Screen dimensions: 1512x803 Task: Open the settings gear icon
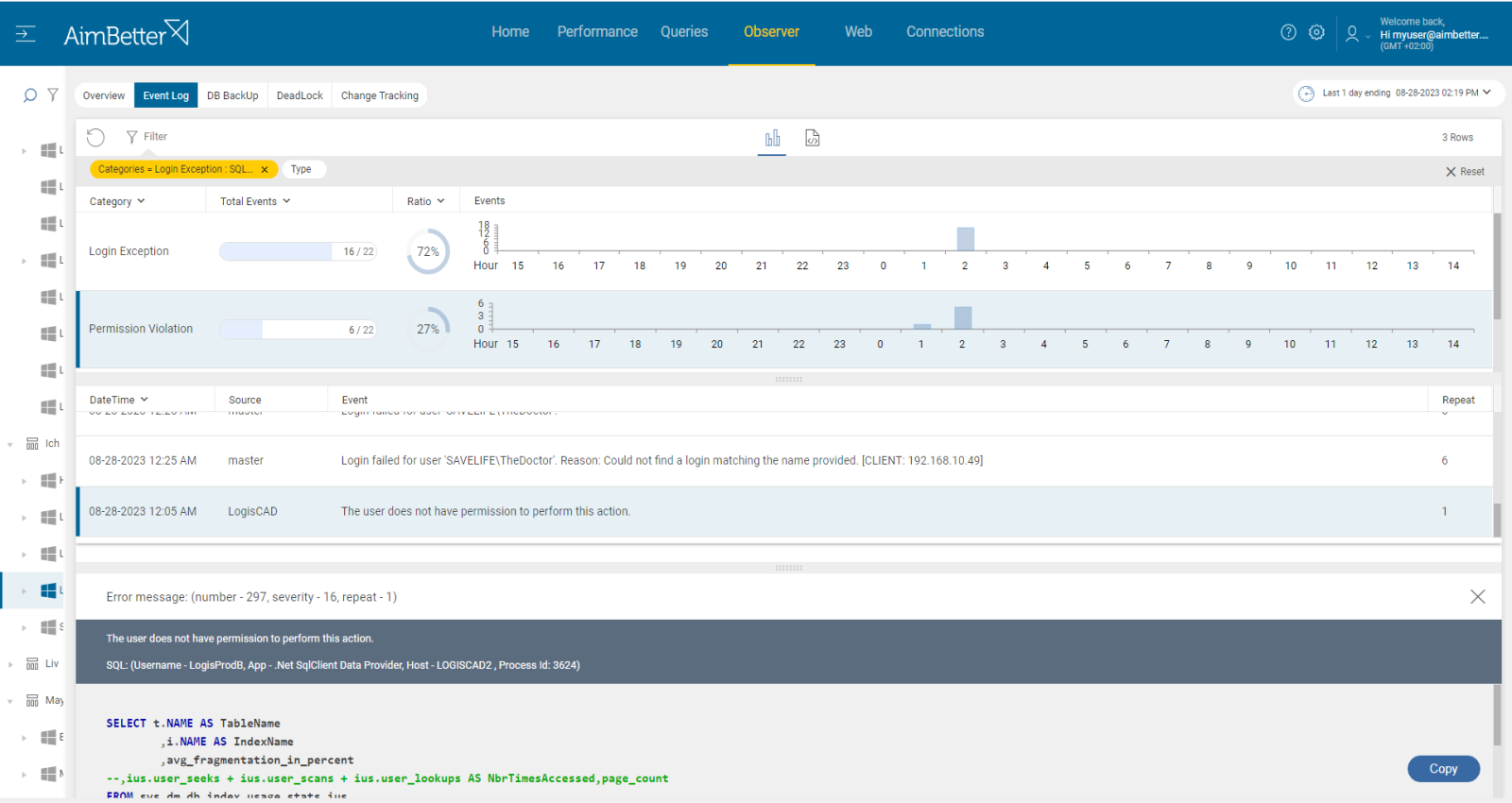coord(1316,32)
